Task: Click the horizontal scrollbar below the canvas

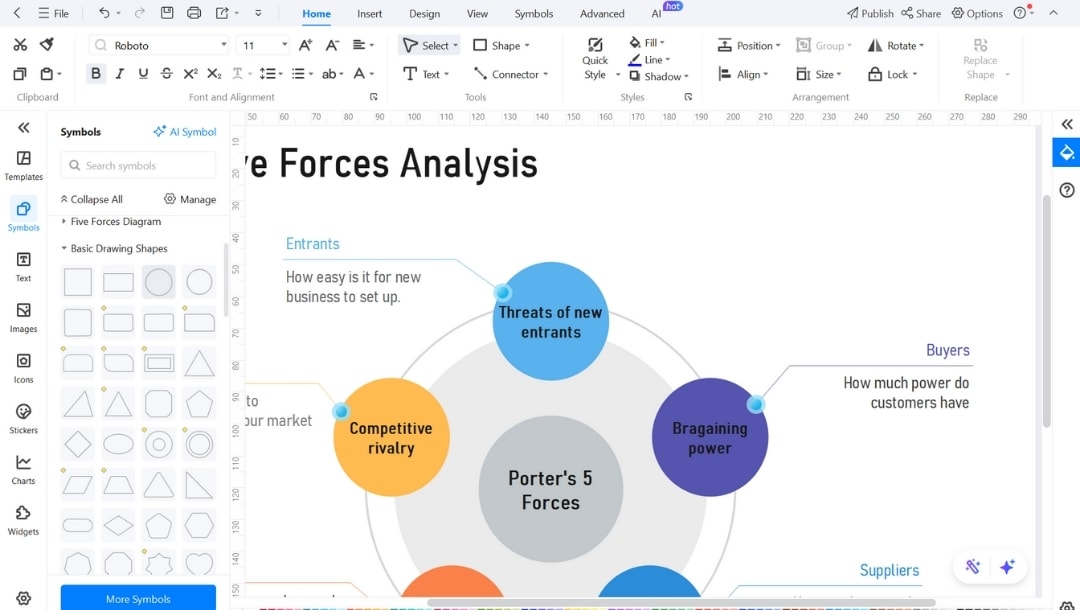Action: [681, 602]
